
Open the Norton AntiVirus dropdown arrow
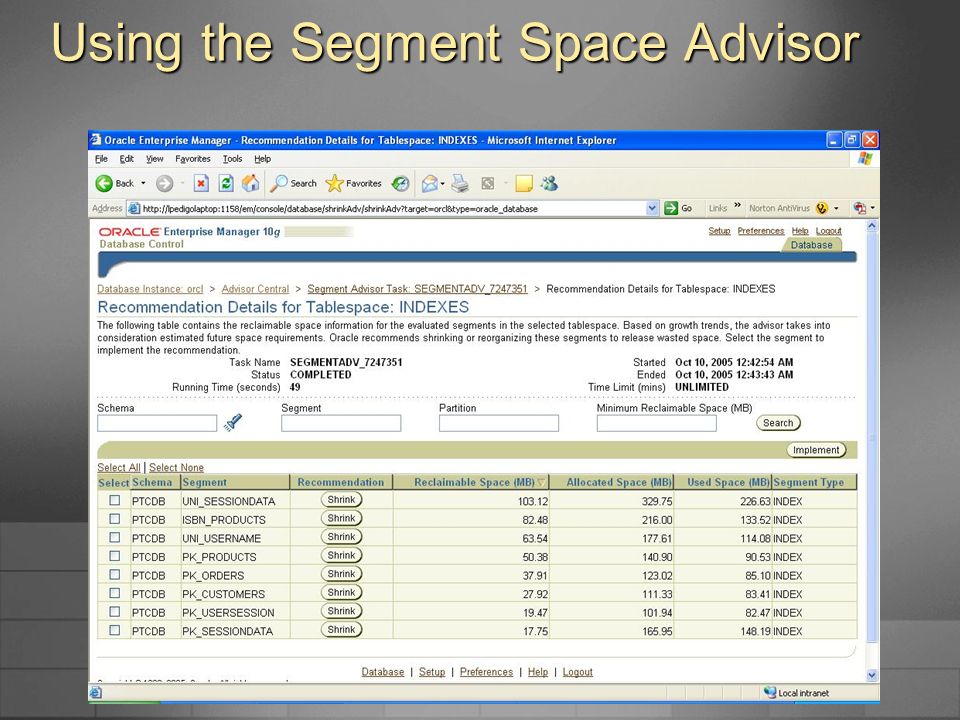[x=836, y=208]
